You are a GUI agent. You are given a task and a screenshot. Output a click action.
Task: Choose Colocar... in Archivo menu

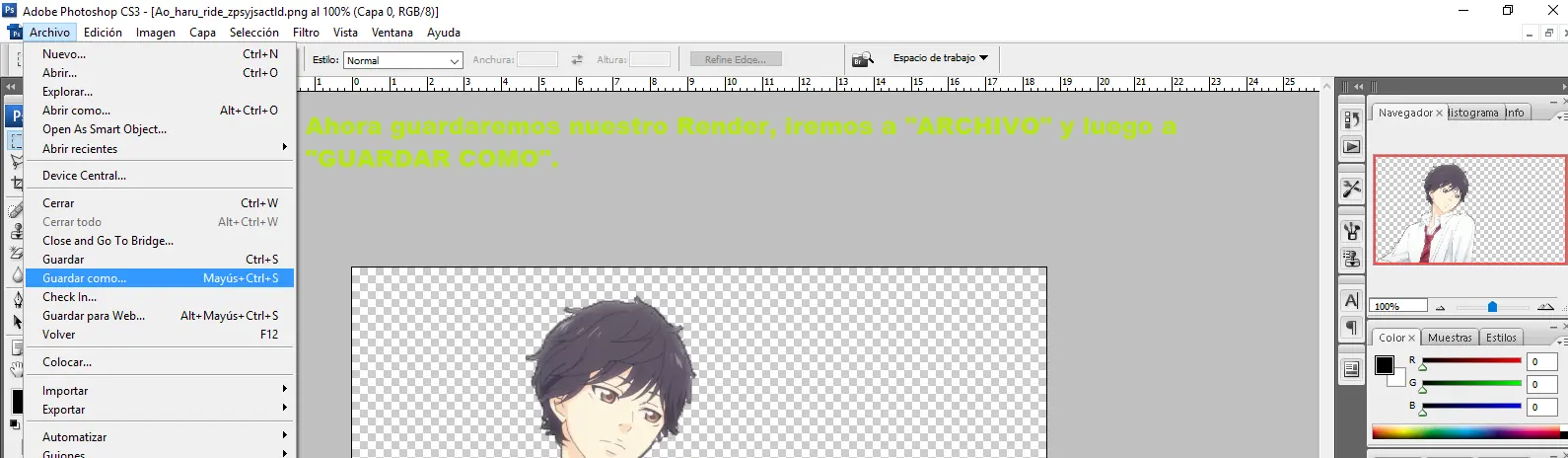click(159, 362)
